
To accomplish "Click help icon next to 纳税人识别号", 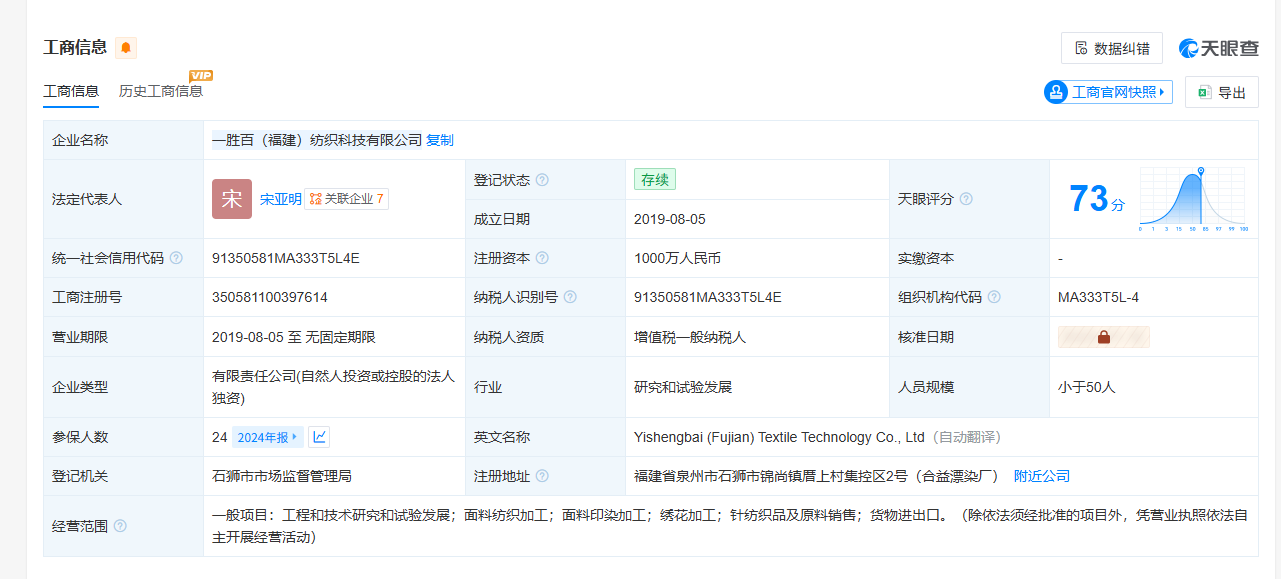I will [570, 297].
